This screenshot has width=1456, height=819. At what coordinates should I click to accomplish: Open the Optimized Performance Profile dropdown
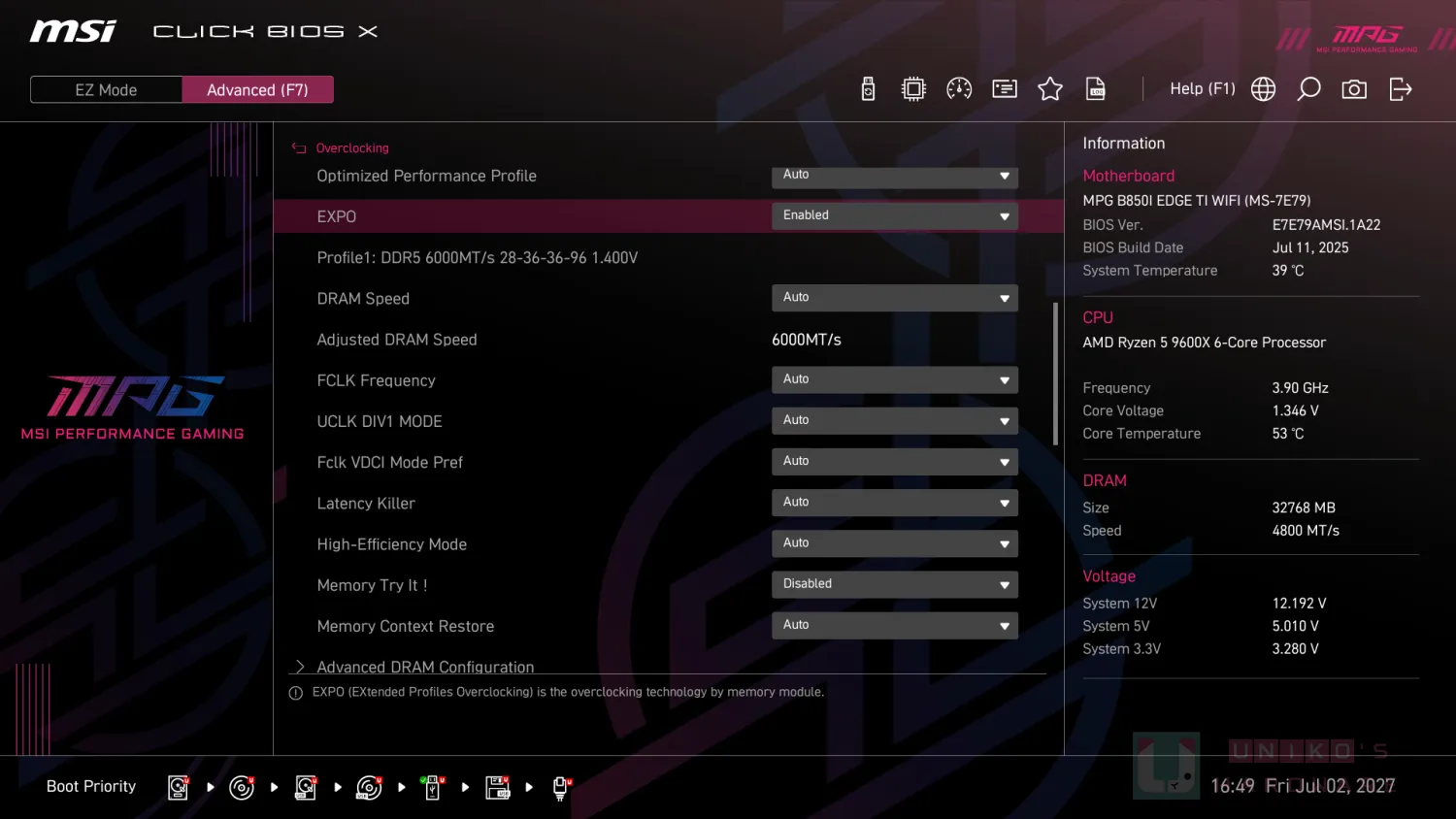(x=895, y=176)
